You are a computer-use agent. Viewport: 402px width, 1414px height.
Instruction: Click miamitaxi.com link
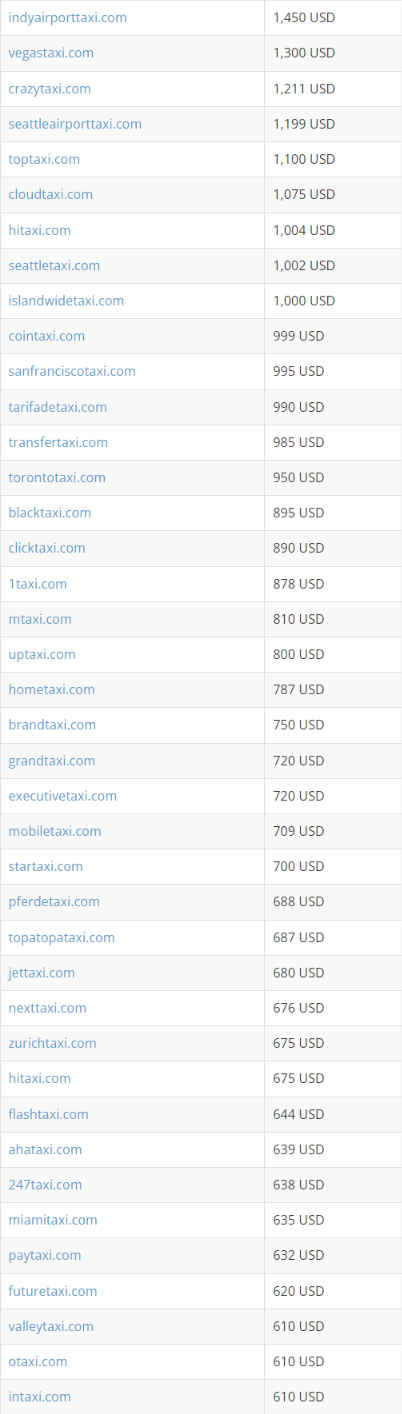[53, 1220]
